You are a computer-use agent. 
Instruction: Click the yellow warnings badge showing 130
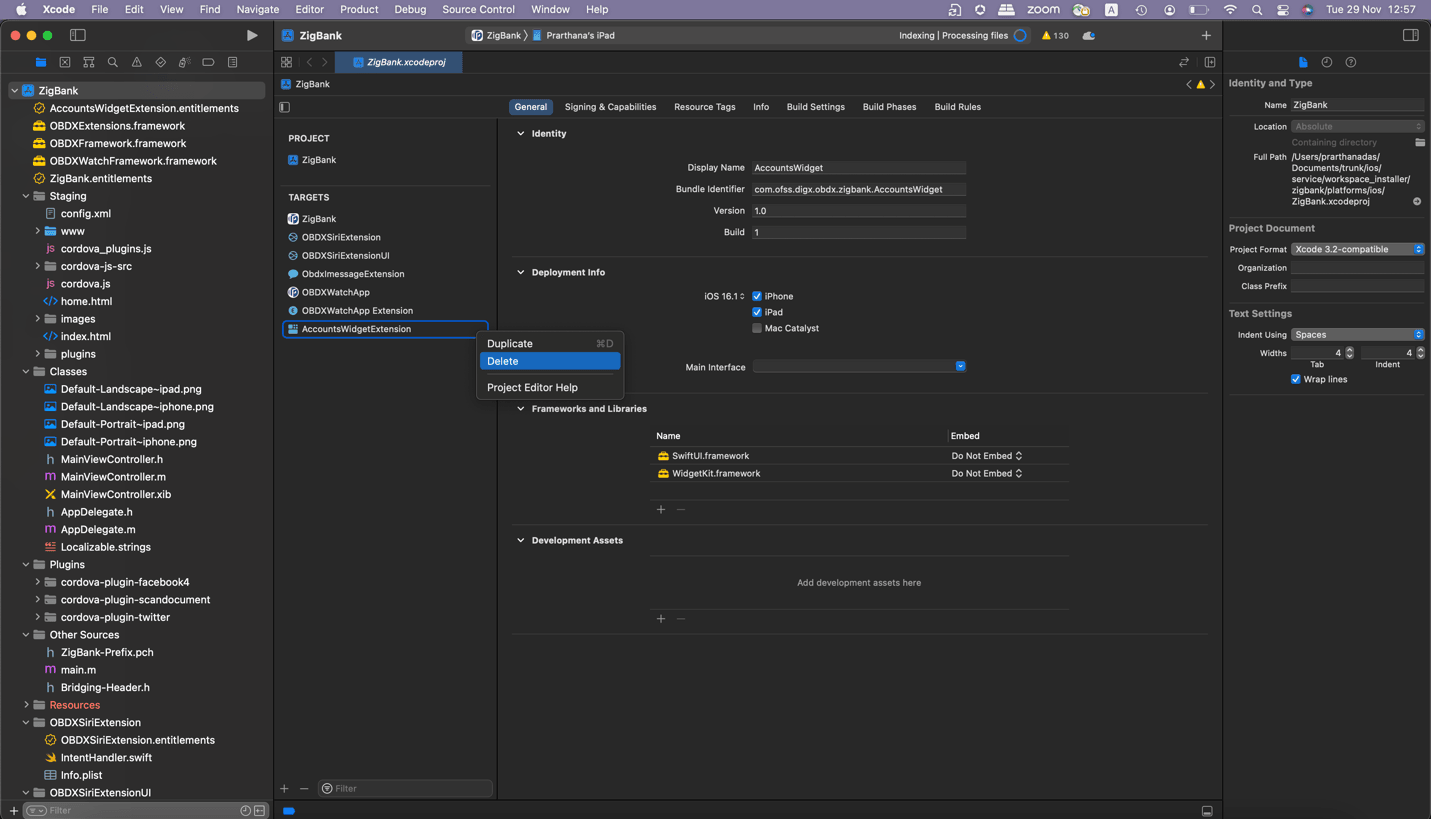pyautogui.click(x=1055, y=35)
